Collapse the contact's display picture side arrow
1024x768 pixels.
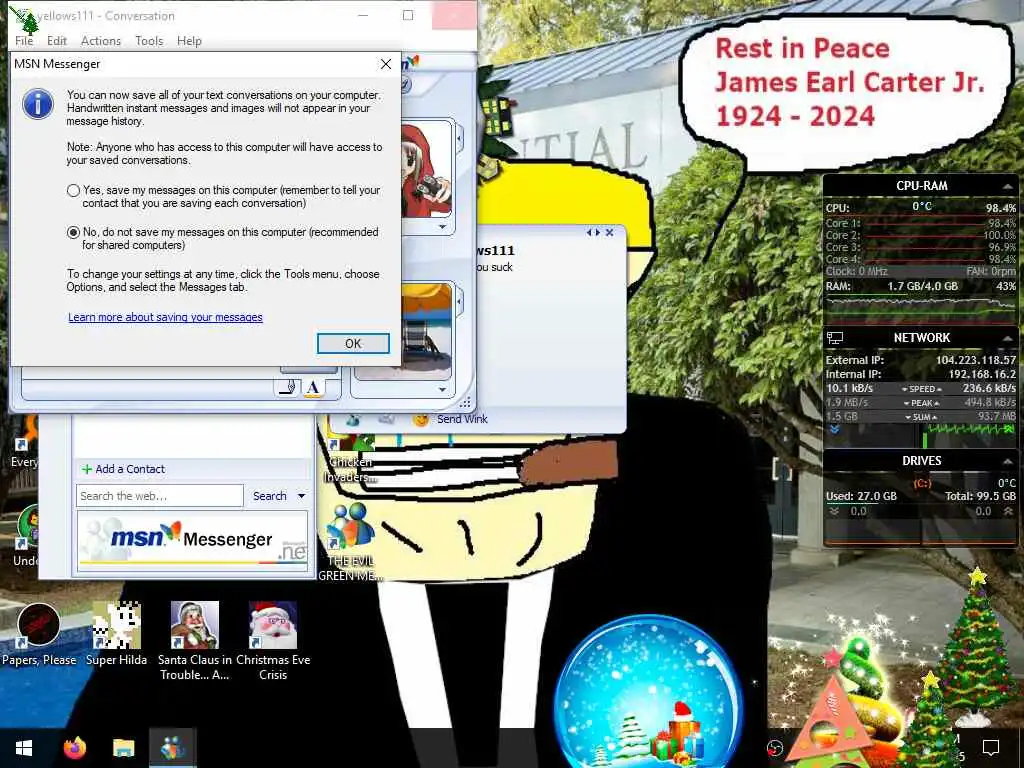pos(460,139)
